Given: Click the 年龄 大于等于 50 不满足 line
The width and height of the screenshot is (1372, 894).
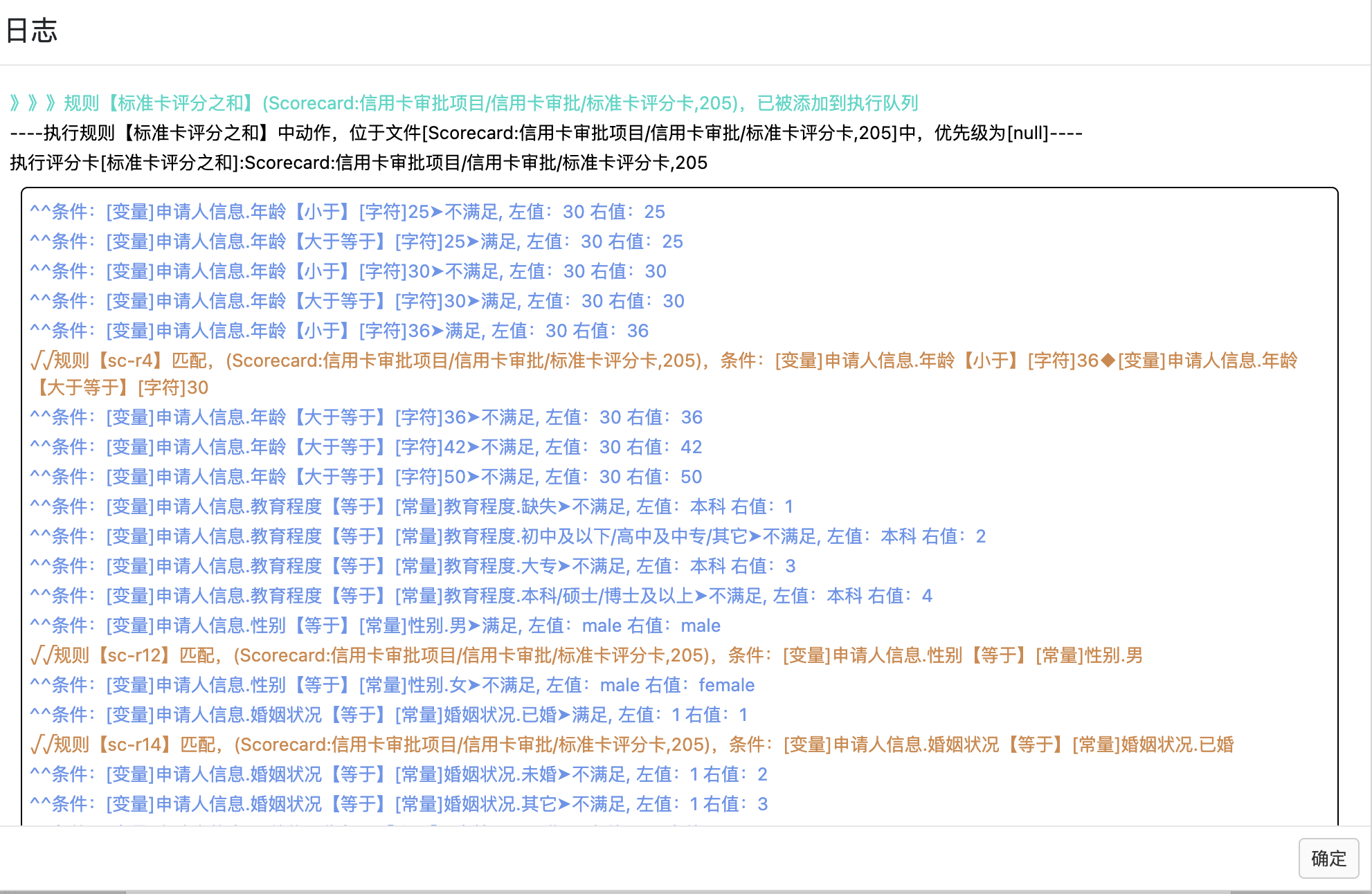Looking at the screenshot, I should [x=365, y=477].
